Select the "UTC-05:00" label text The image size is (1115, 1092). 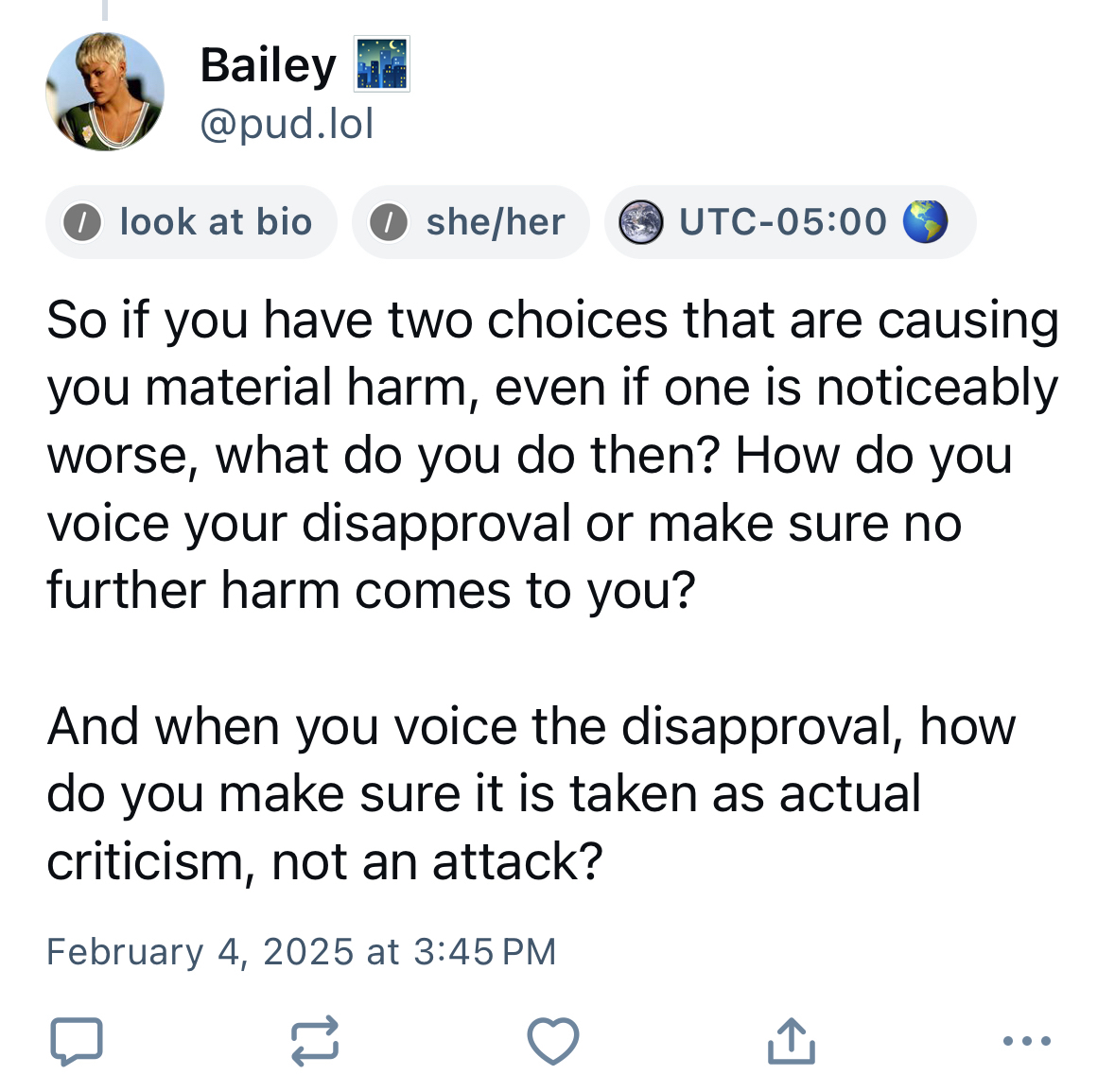point(783,222)
